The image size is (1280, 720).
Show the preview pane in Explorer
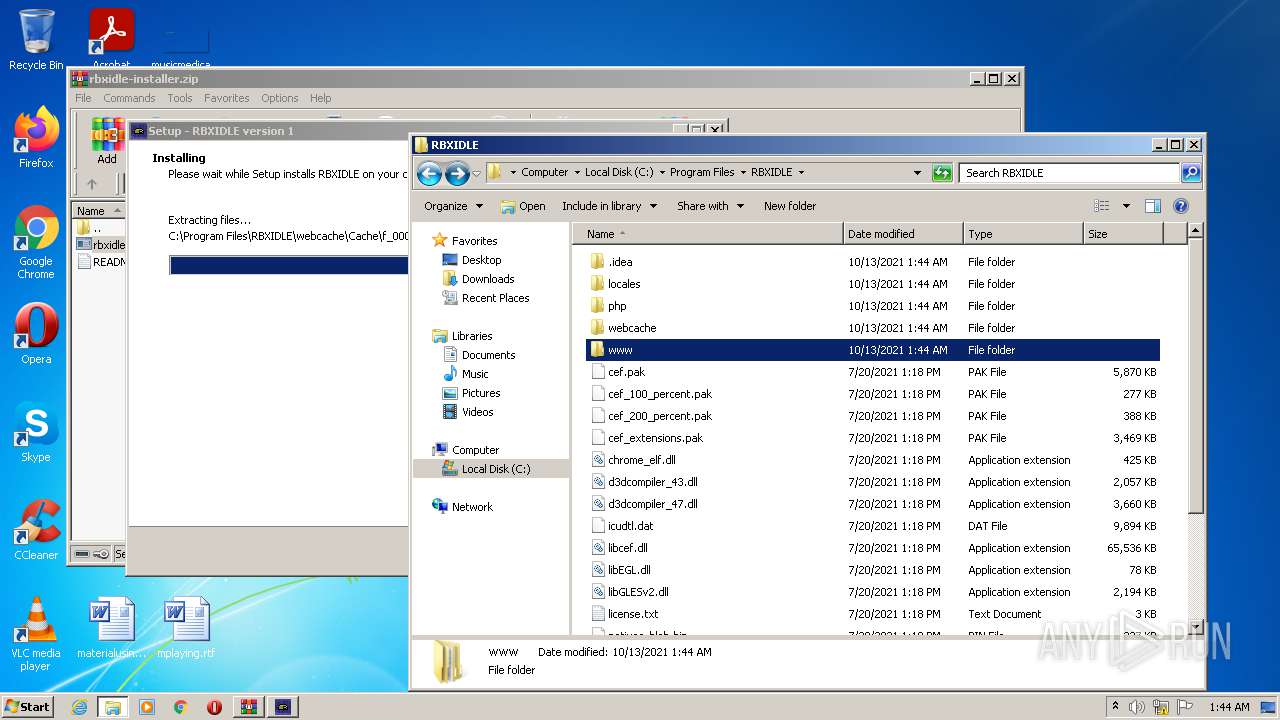(x=1152, y=206)
